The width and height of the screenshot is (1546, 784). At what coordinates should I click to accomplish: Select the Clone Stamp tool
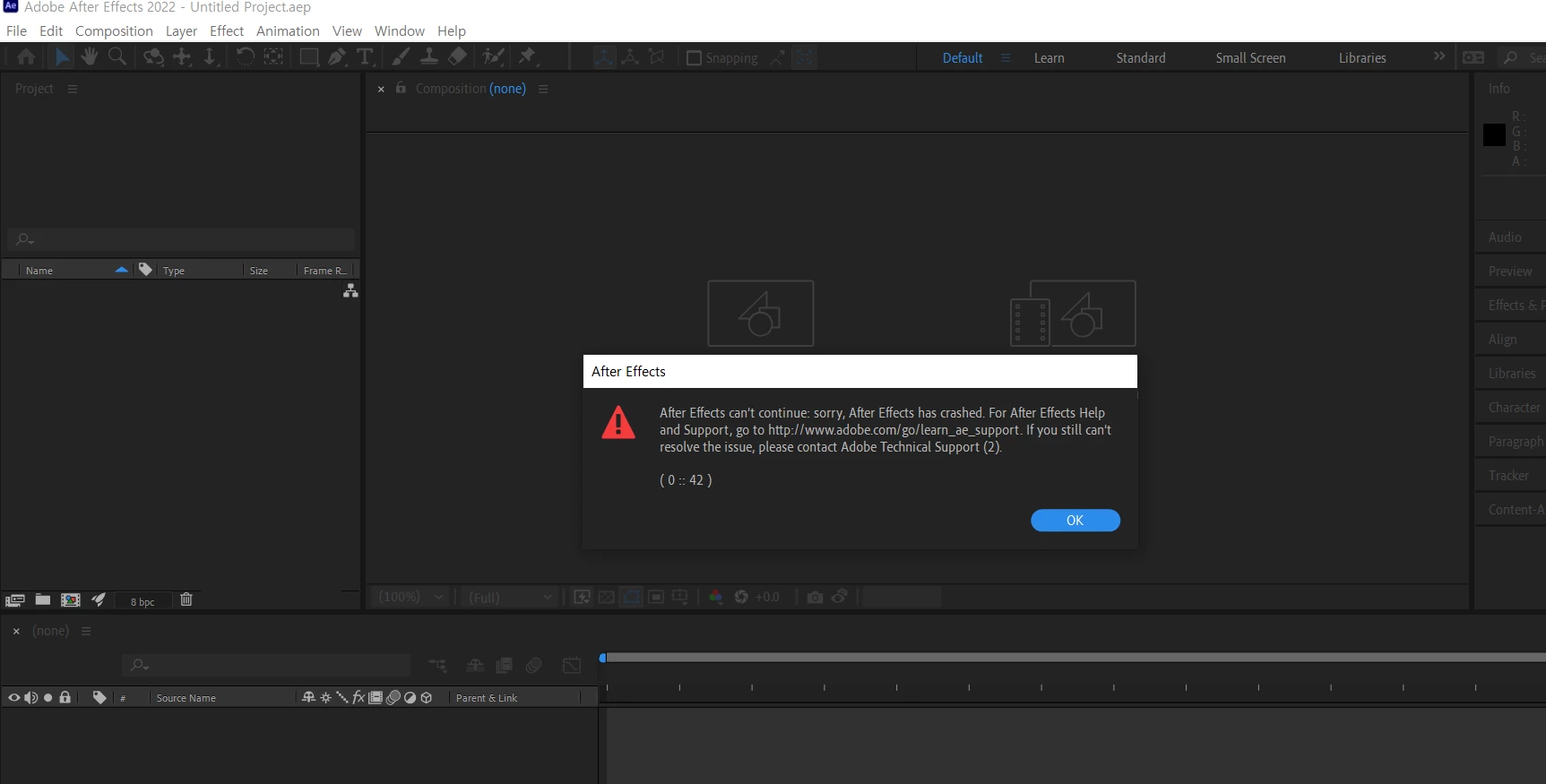click(429, 57)
